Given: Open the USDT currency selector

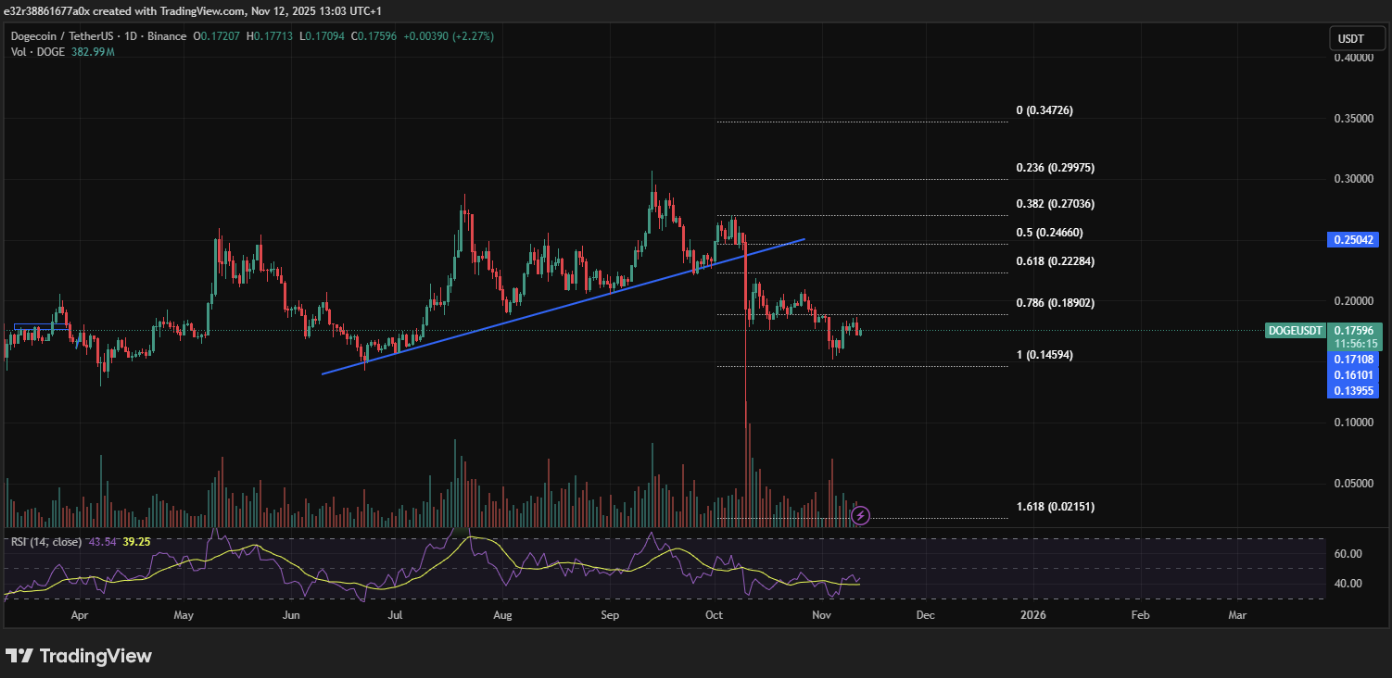Looking at the screenshot, I should 1356,37.
